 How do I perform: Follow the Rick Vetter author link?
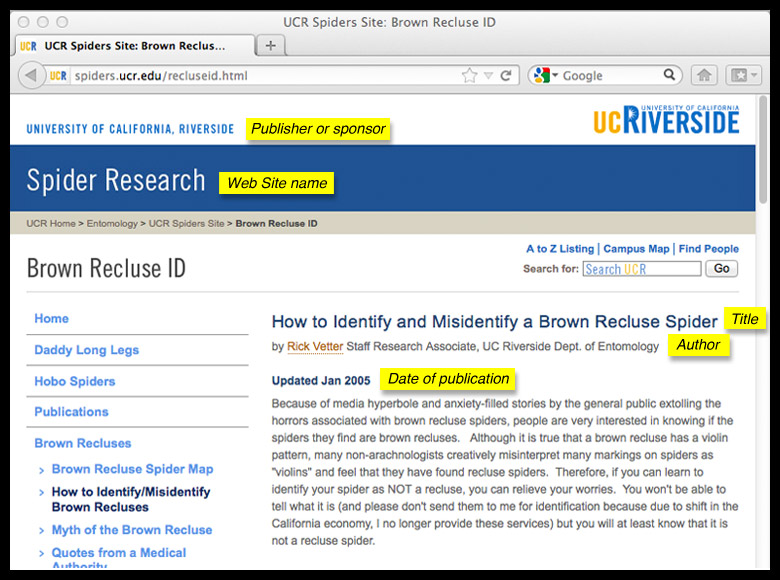pyautogui.click(x=315, y=346)
